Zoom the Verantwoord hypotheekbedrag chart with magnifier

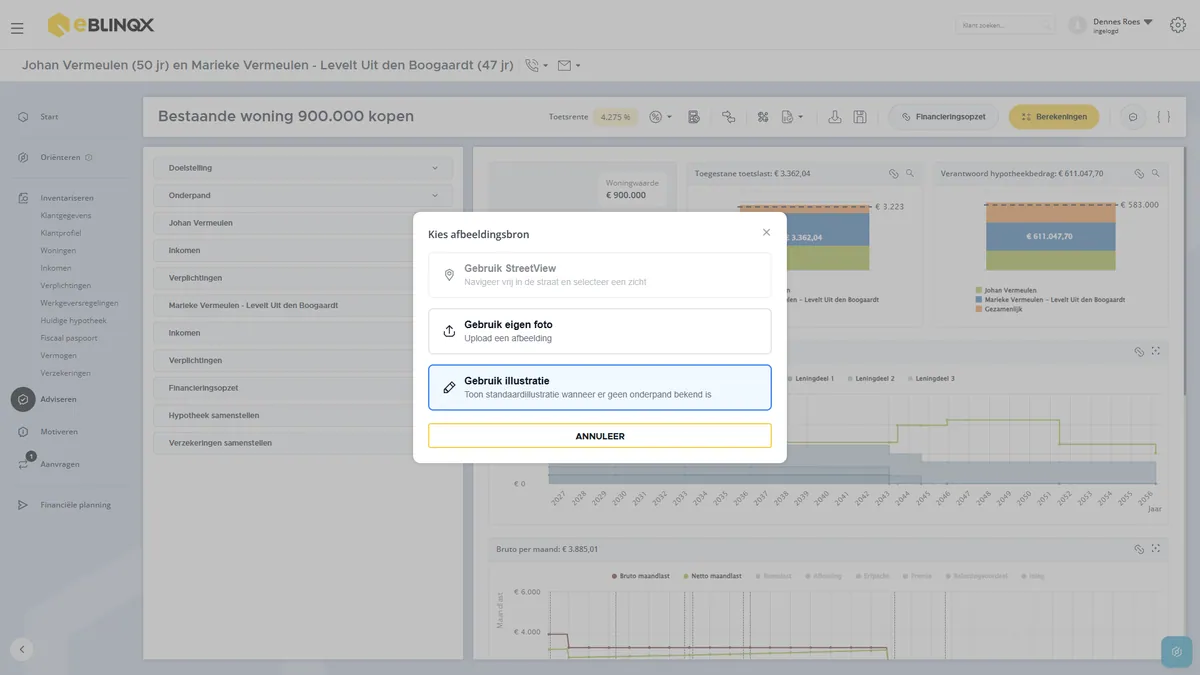click(x=1156, y=174)
